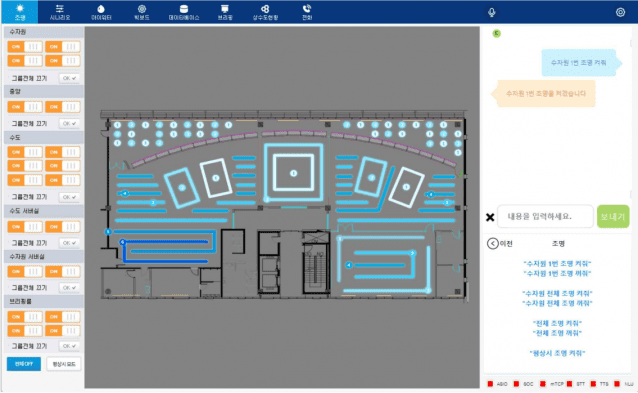Viewport: 638px width, 393px height.
Task: Open OK dropdown in bottom 브리핑룸 group
Action: tap(69, 346)
